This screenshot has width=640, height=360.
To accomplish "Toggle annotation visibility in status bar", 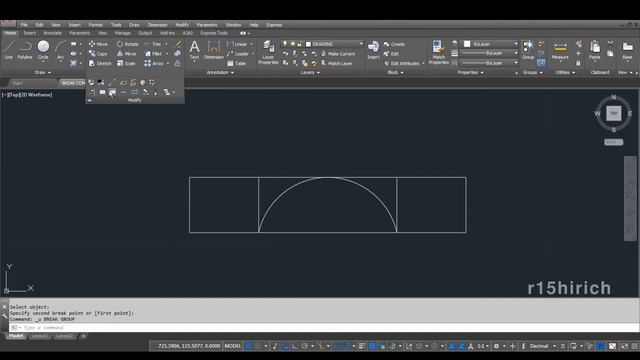I will (x=451, y=346).
